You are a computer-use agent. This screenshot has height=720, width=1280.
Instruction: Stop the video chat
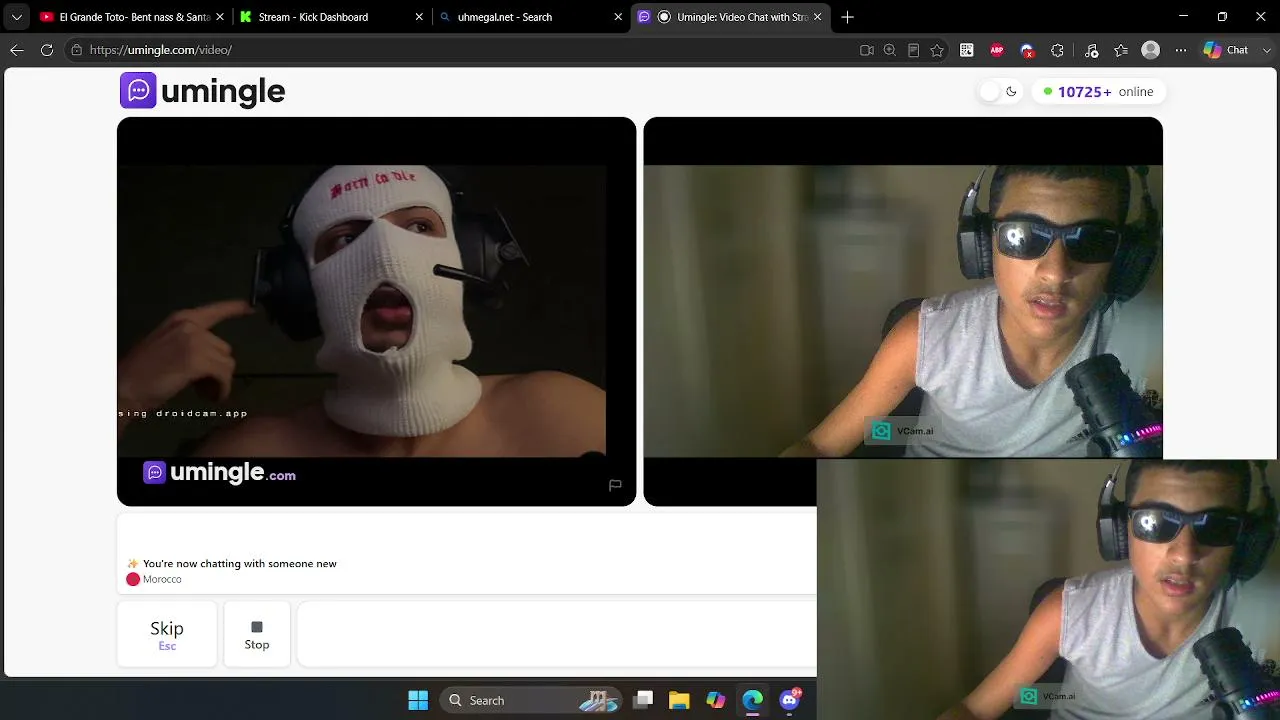257,634
